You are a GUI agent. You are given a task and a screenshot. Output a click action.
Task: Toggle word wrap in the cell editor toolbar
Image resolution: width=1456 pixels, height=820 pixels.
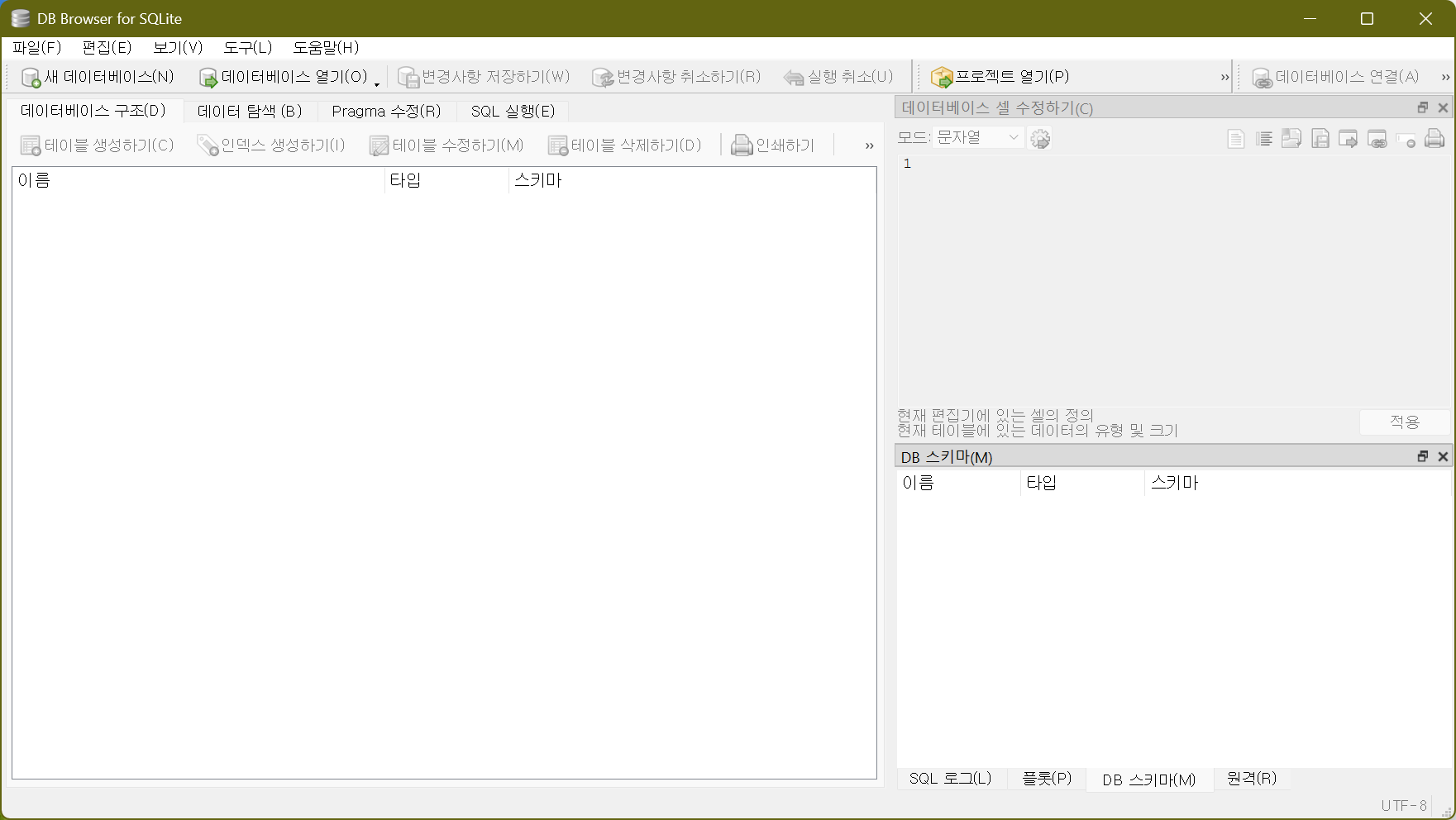click(1235, 139)
